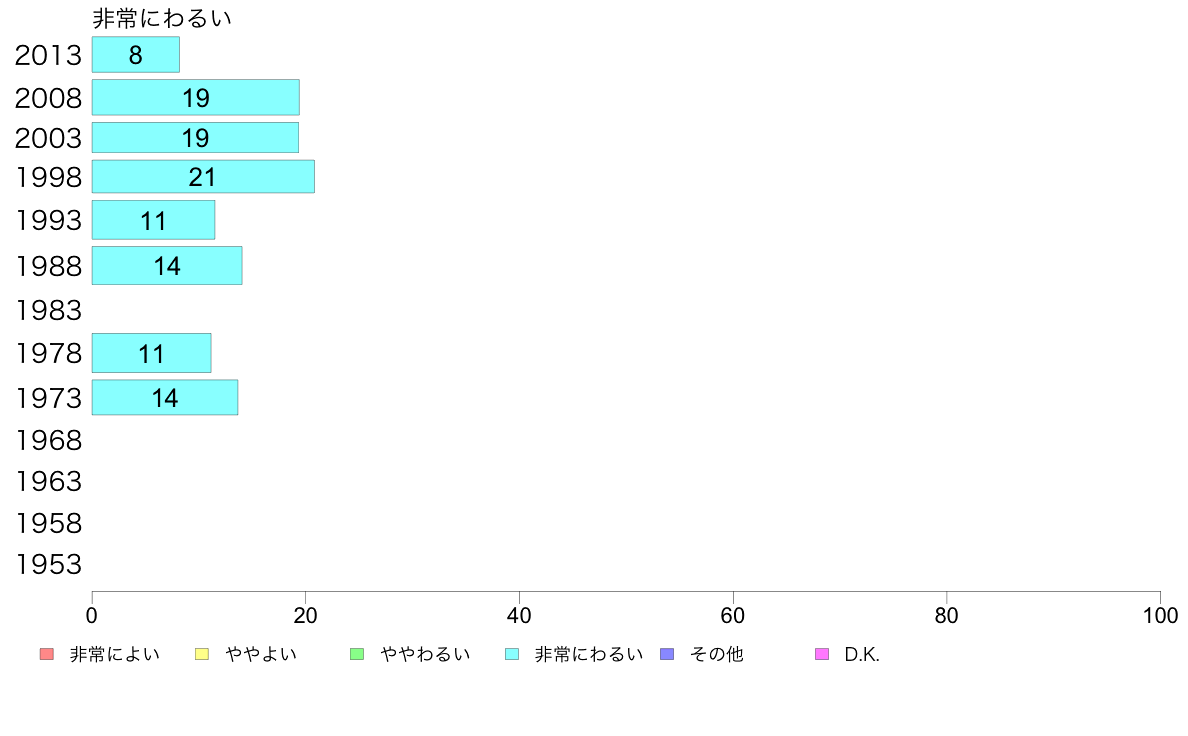Screen dimensions: 1188x736
Task: Click the cyan 非常にわるい legend swatch
Action: pyautogui.click(x=512, y=654)
